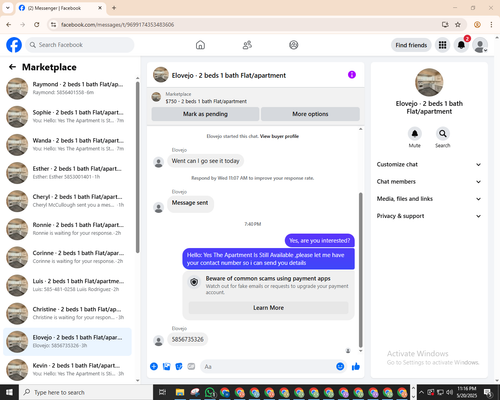Choose a sticker icon in composer
Screen dimensions: 500x400
coord(179,367)
